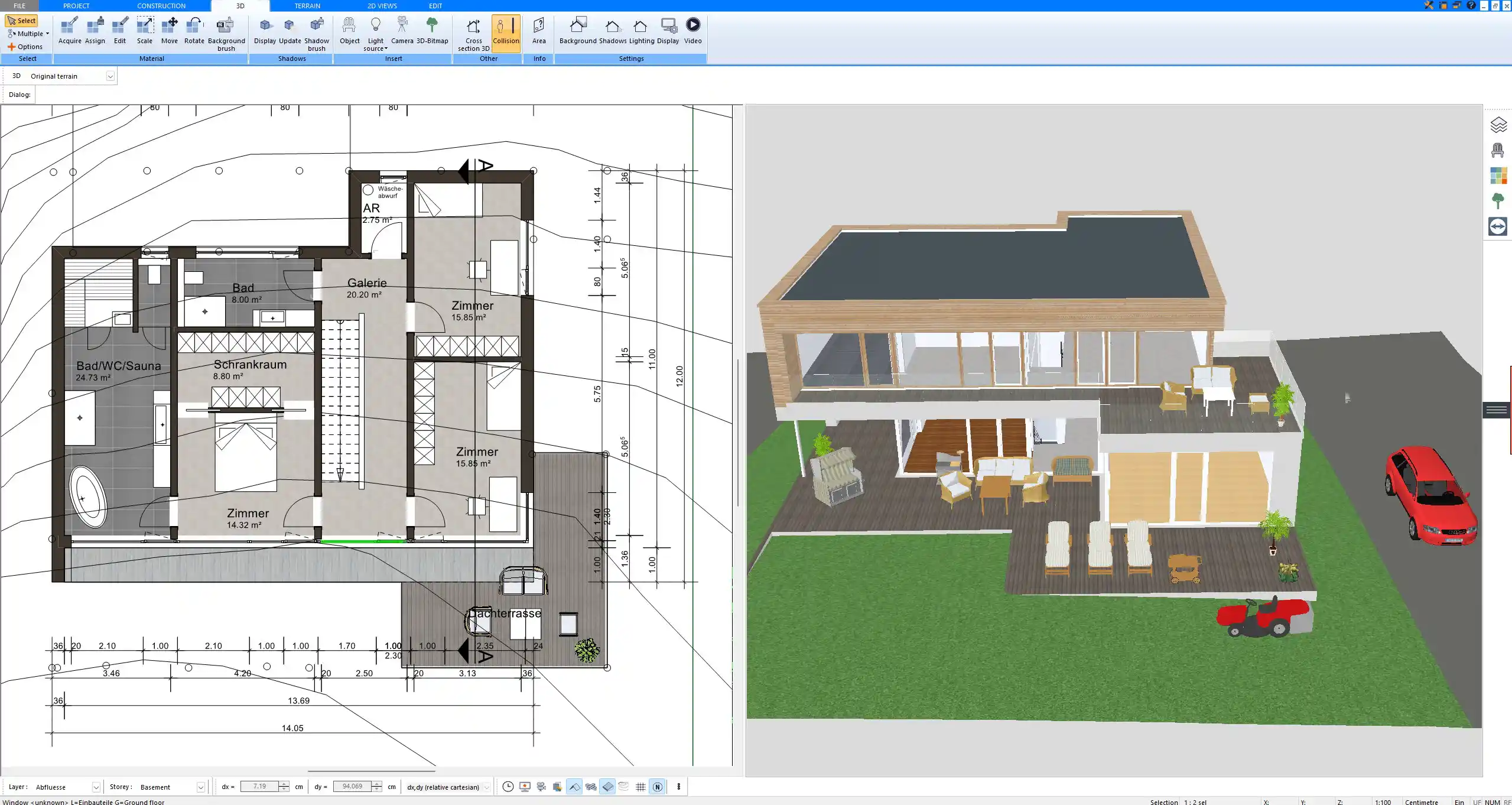Toggle the grid display in the status bar
Image resolution: width=1512 pixels, height=805 pixels.
pyautogui.click(x=640, y=787)
